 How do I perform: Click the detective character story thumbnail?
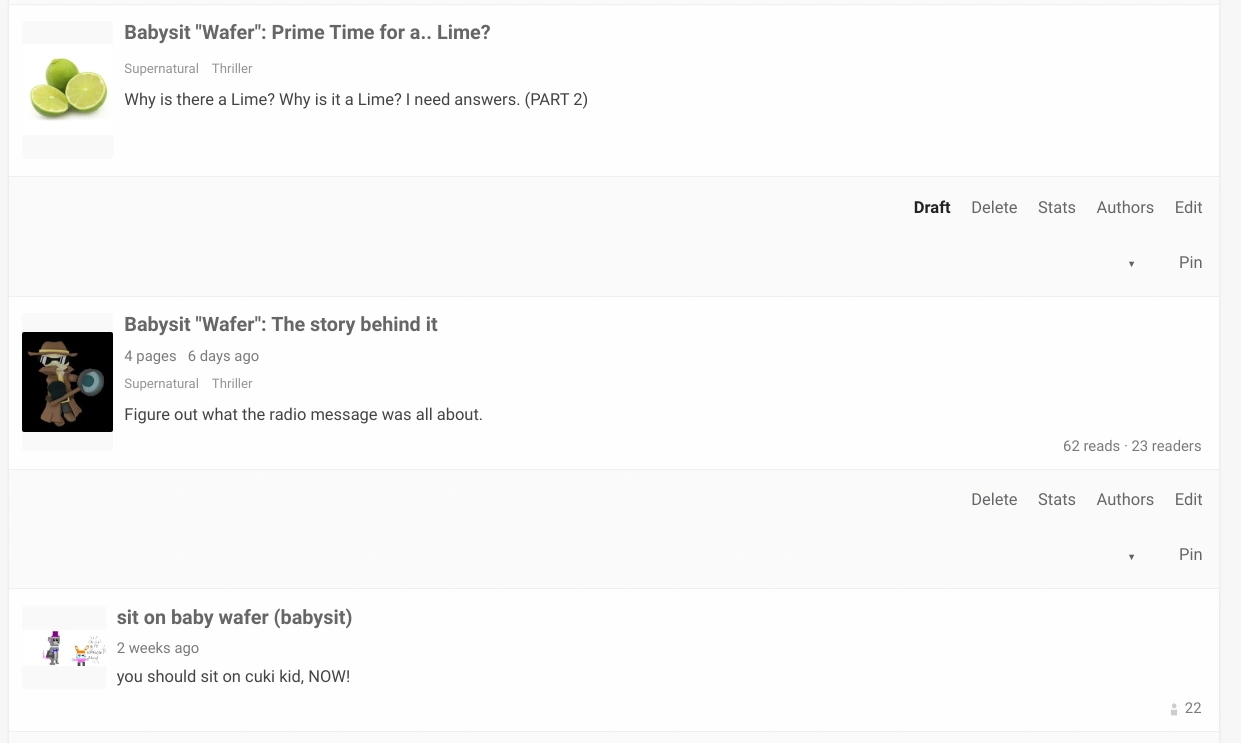(x=67, y=382)
